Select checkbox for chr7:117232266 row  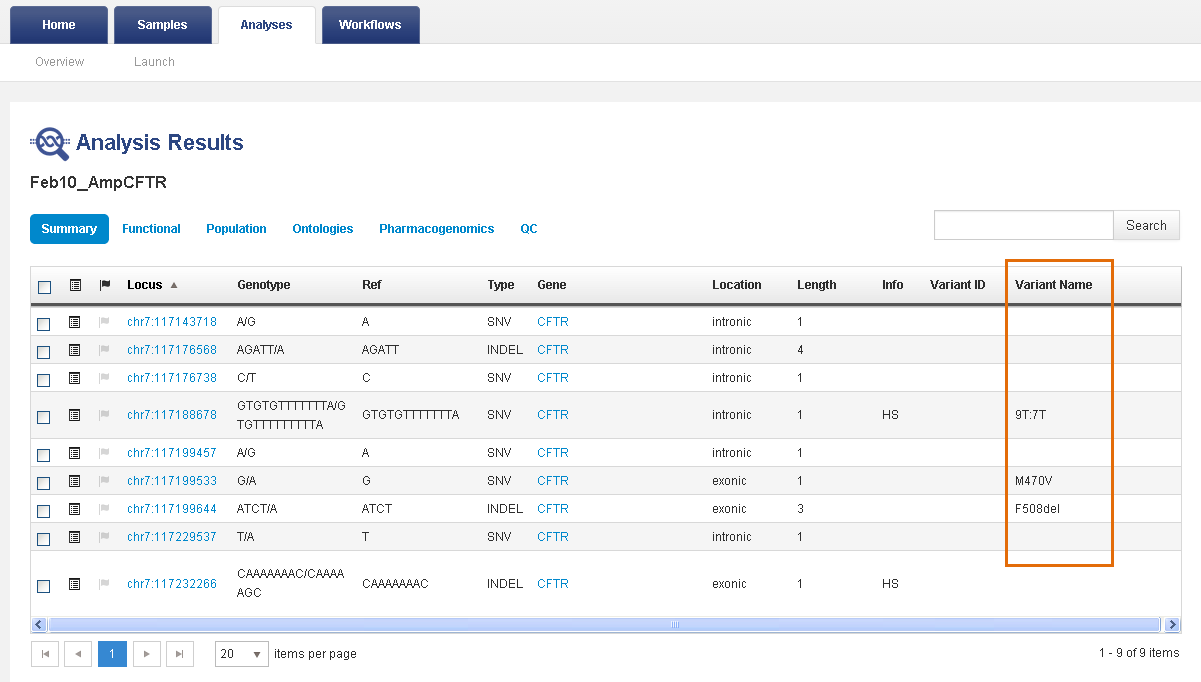[44, 586]
